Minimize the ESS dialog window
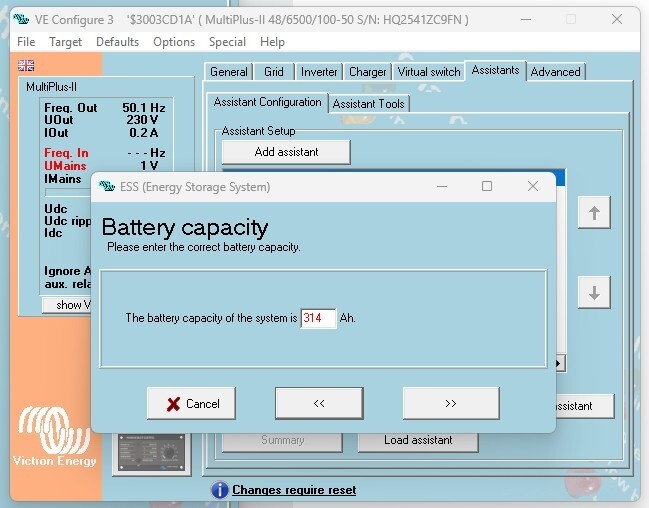The width and height of the screenshot is (649, 508). (442, 187)
